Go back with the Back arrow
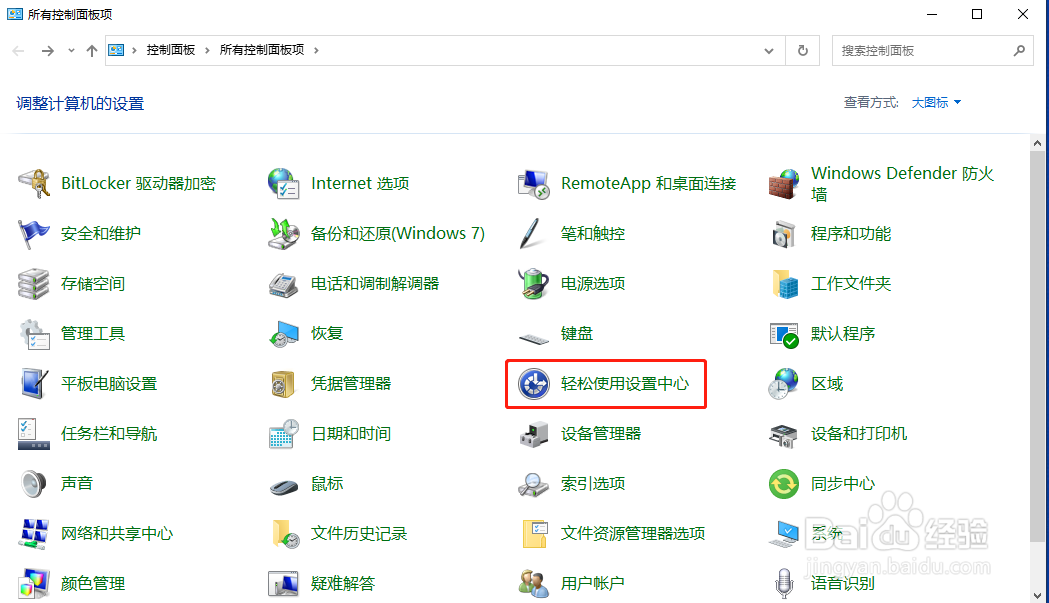Image resolution: width=1049 pixels, height=603 pixels. [x=19, y=51]
